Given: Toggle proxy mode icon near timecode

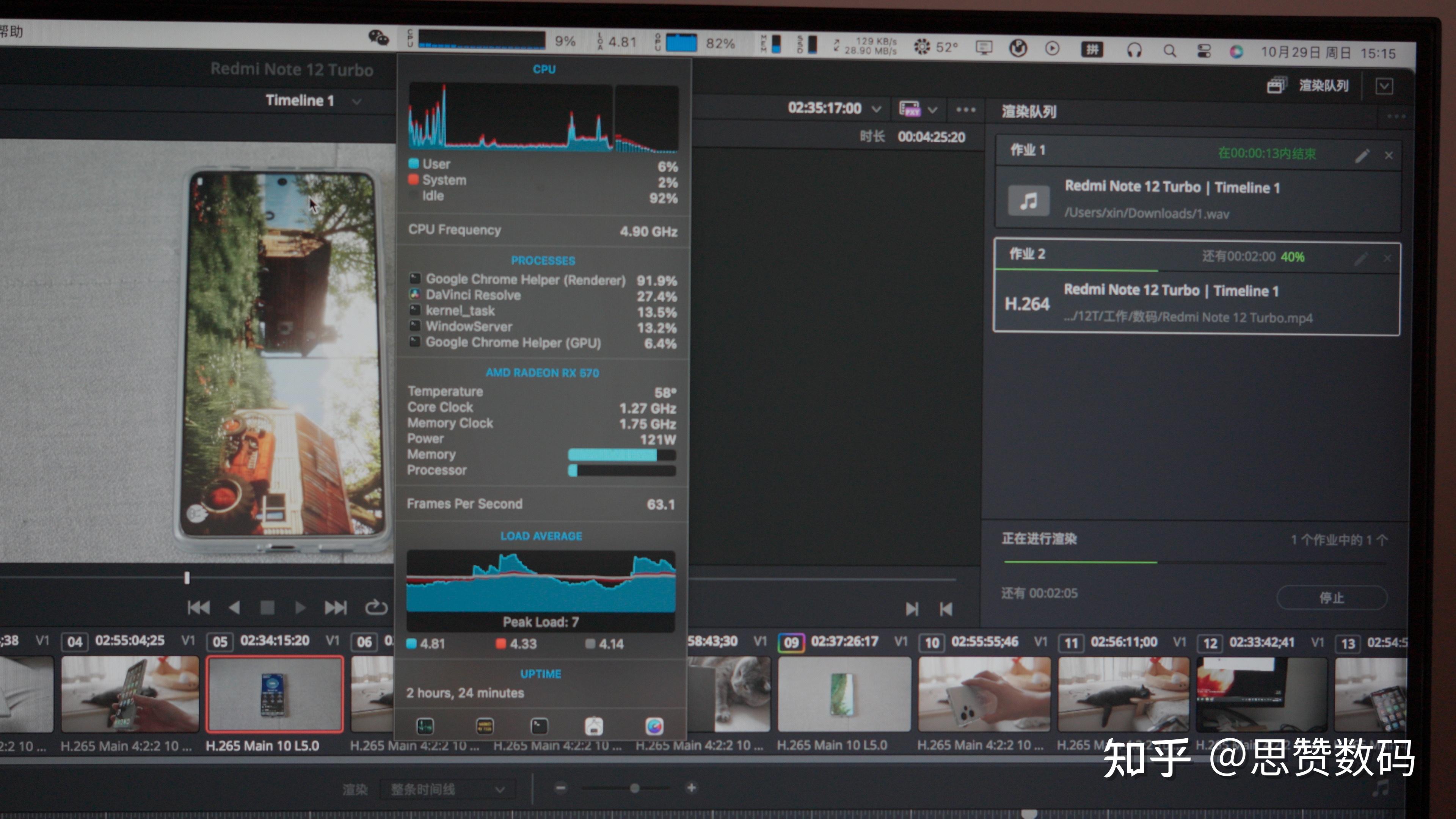Looking at the screenshot, I should click(x=910, y=108).
